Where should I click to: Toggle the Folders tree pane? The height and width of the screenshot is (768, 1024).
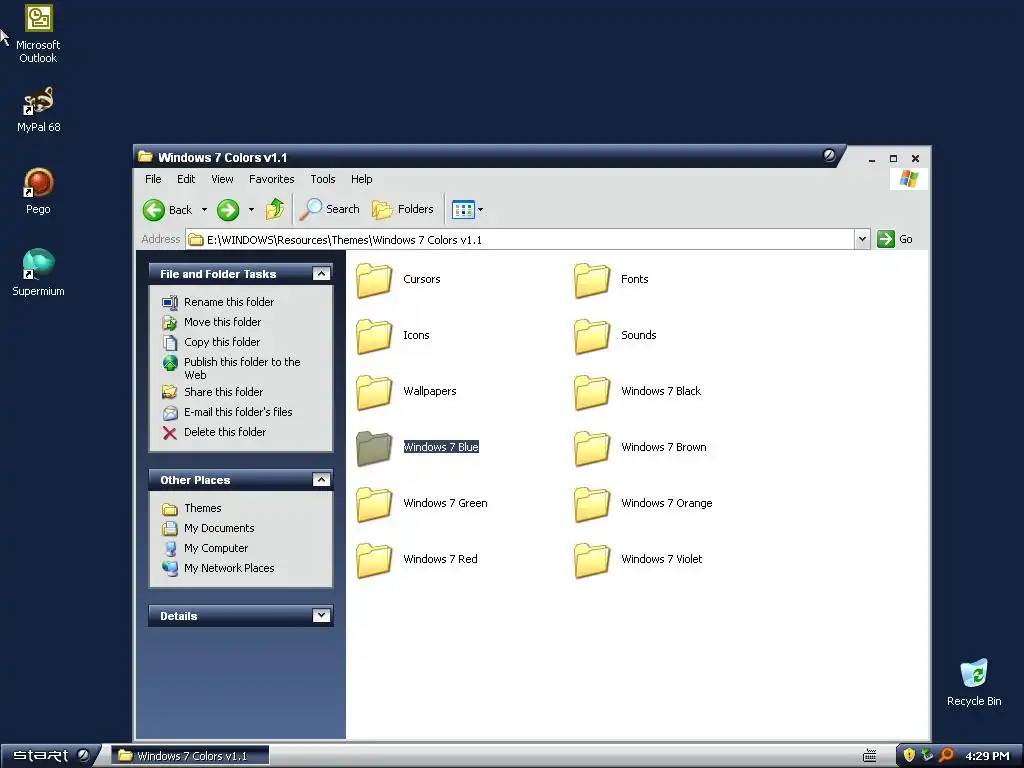point(403,209)
